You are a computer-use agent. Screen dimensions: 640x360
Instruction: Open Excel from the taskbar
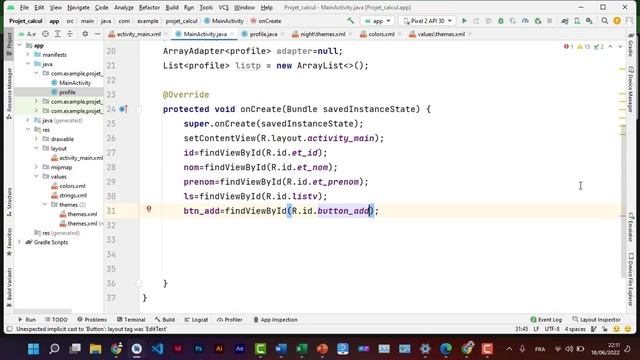click(302, 349)
